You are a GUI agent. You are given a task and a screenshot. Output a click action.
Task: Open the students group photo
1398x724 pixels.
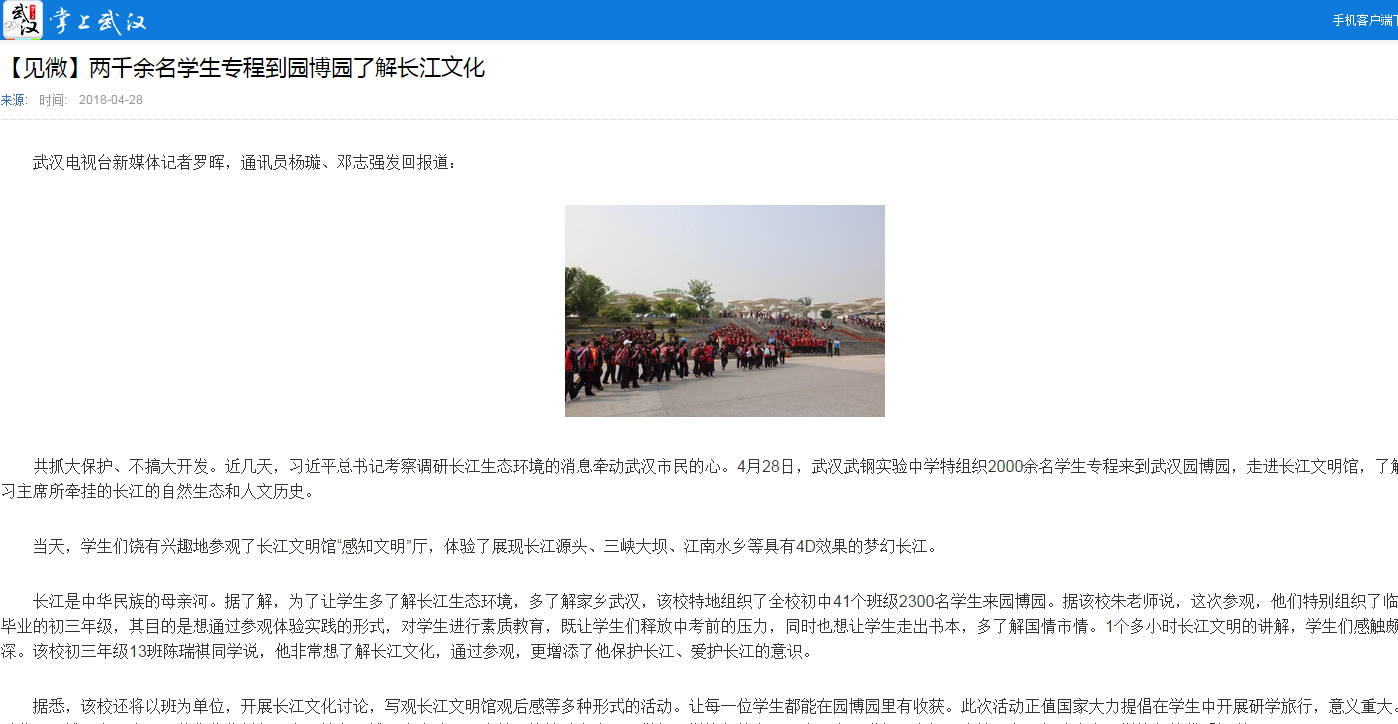point(724,311)
